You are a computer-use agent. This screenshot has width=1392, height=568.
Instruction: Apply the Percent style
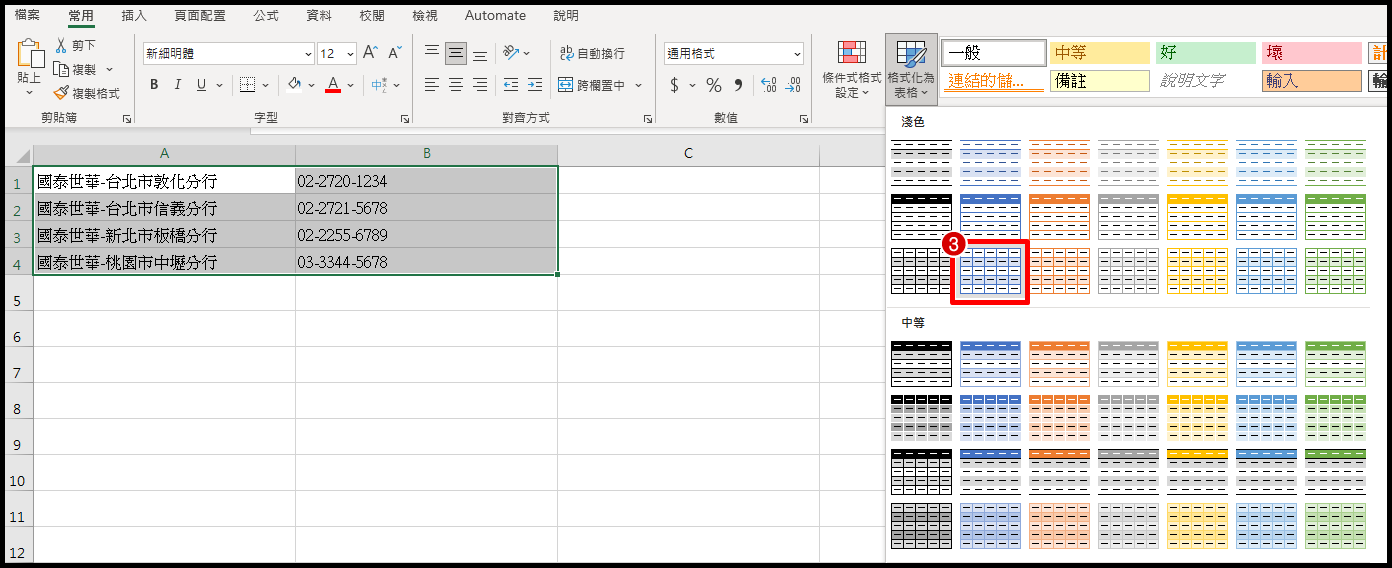[714, 85]
